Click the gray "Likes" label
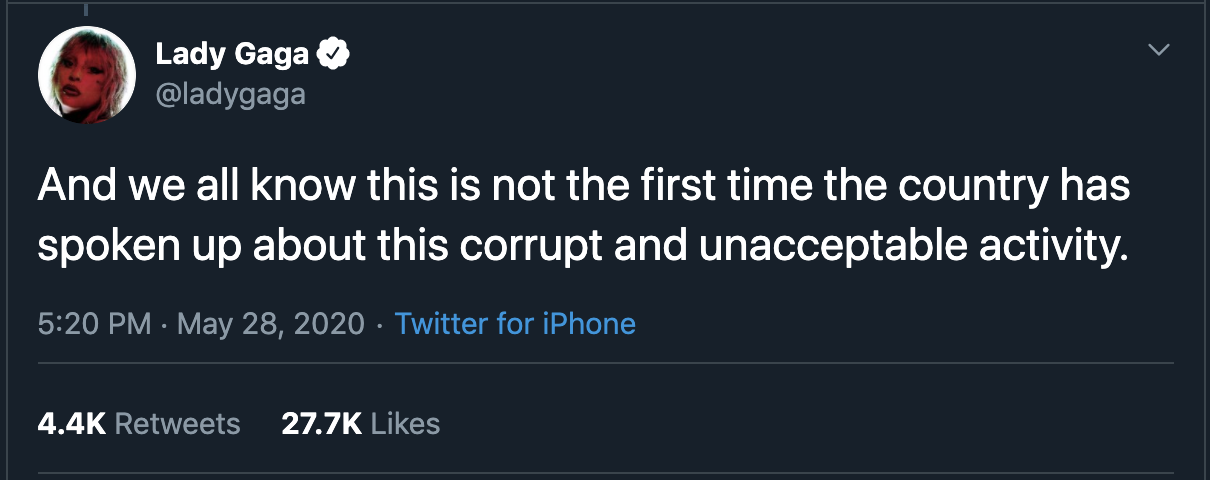 tap(405, 423)
